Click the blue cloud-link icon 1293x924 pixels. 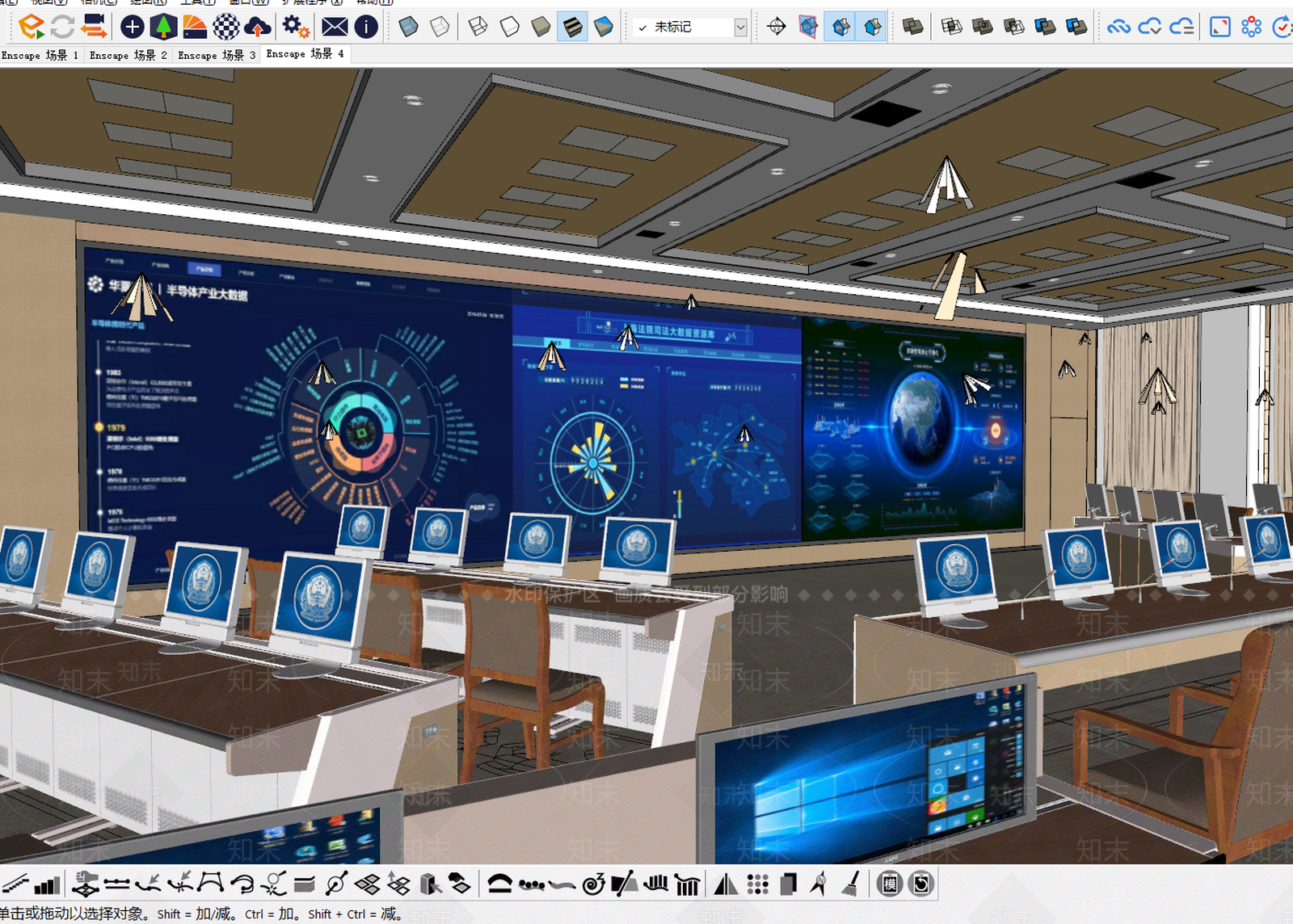pyautogui.click(x=1118, y=27)
